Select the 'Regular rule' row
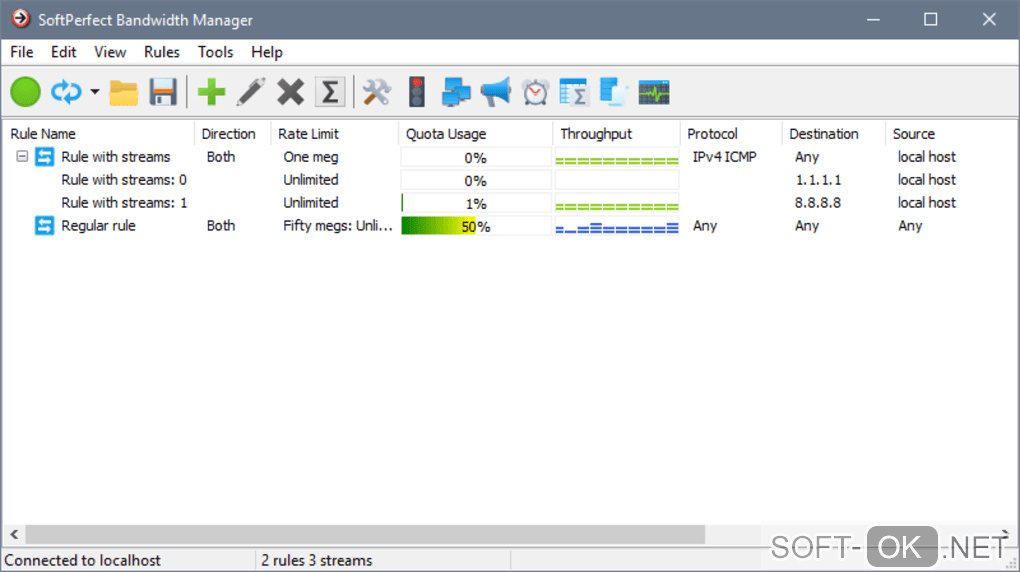The height and width of the screenshot is (572, 1020). coord(510,226)
